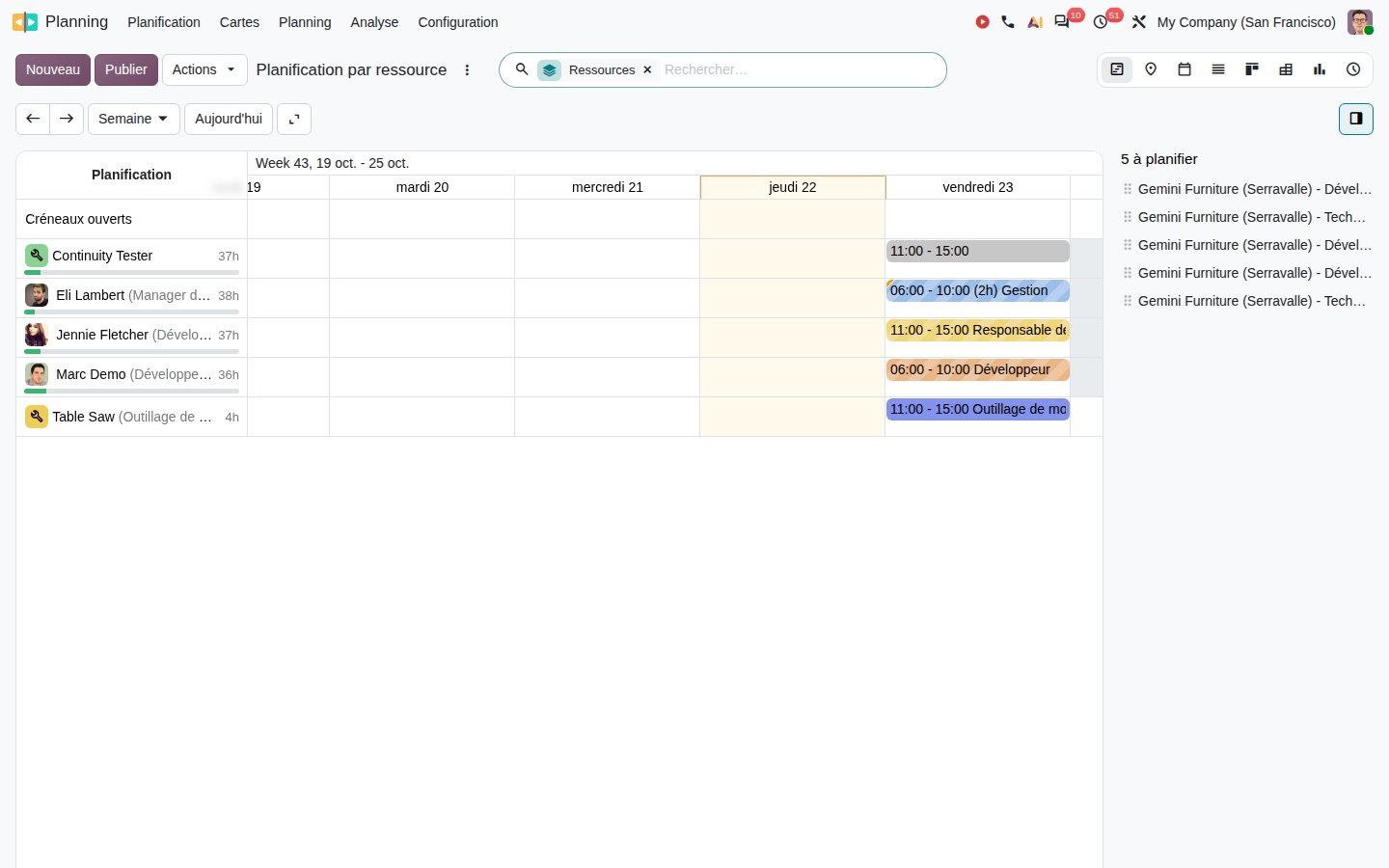Open yellow Responsable 11:00 - 15:00 shift
The height and width of the screenshot is (868, 1389).
[978, 330]
